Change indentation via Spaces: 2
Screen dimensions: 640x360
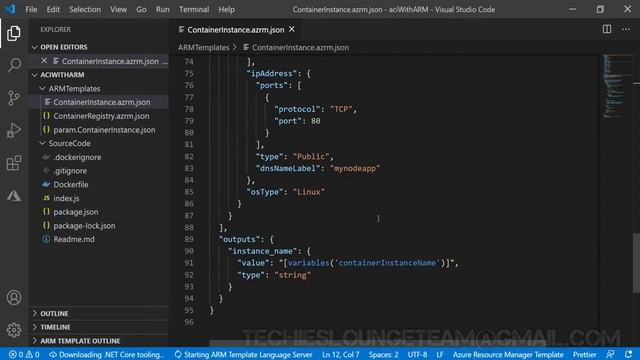coord(383,354)
